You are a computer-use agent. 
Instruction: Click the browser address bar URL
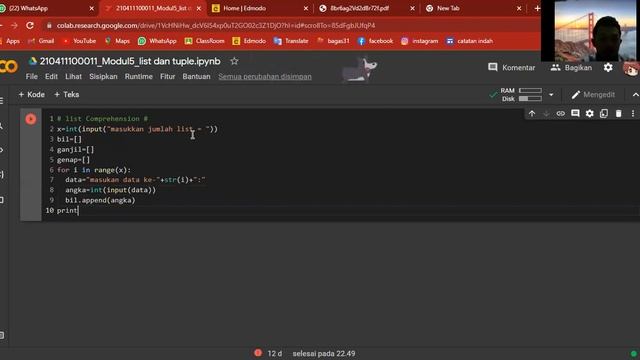(216, 25)
